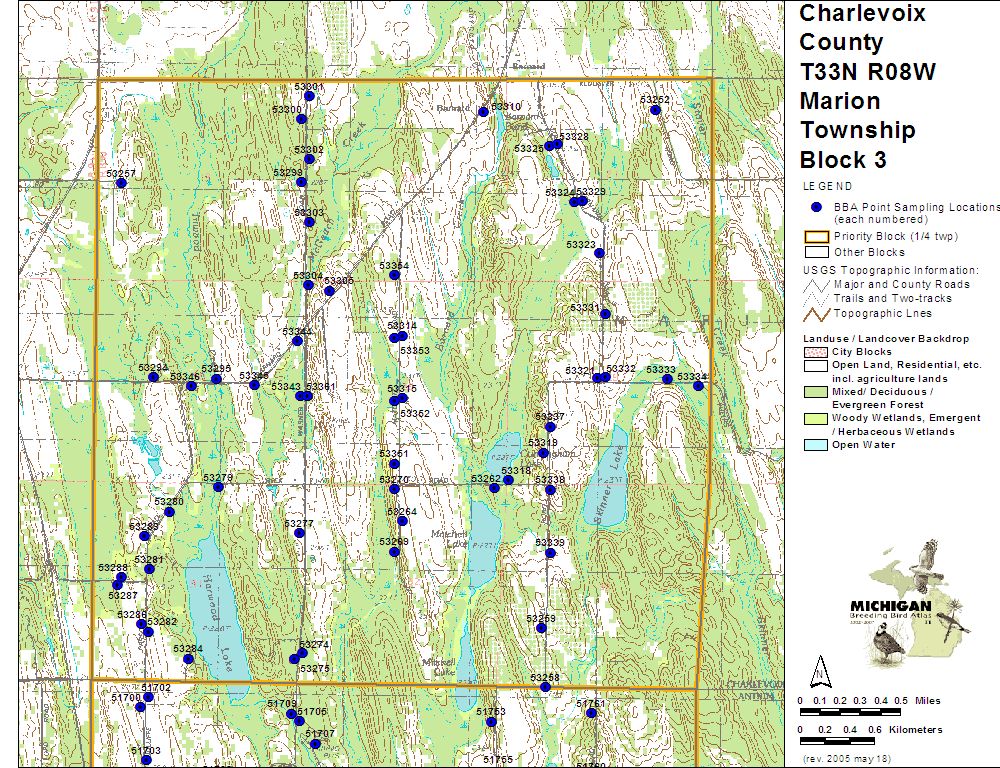Click the Open Water blue legend swatch
The height and width of the screenshot is (768, 1000).
point(816,445)
